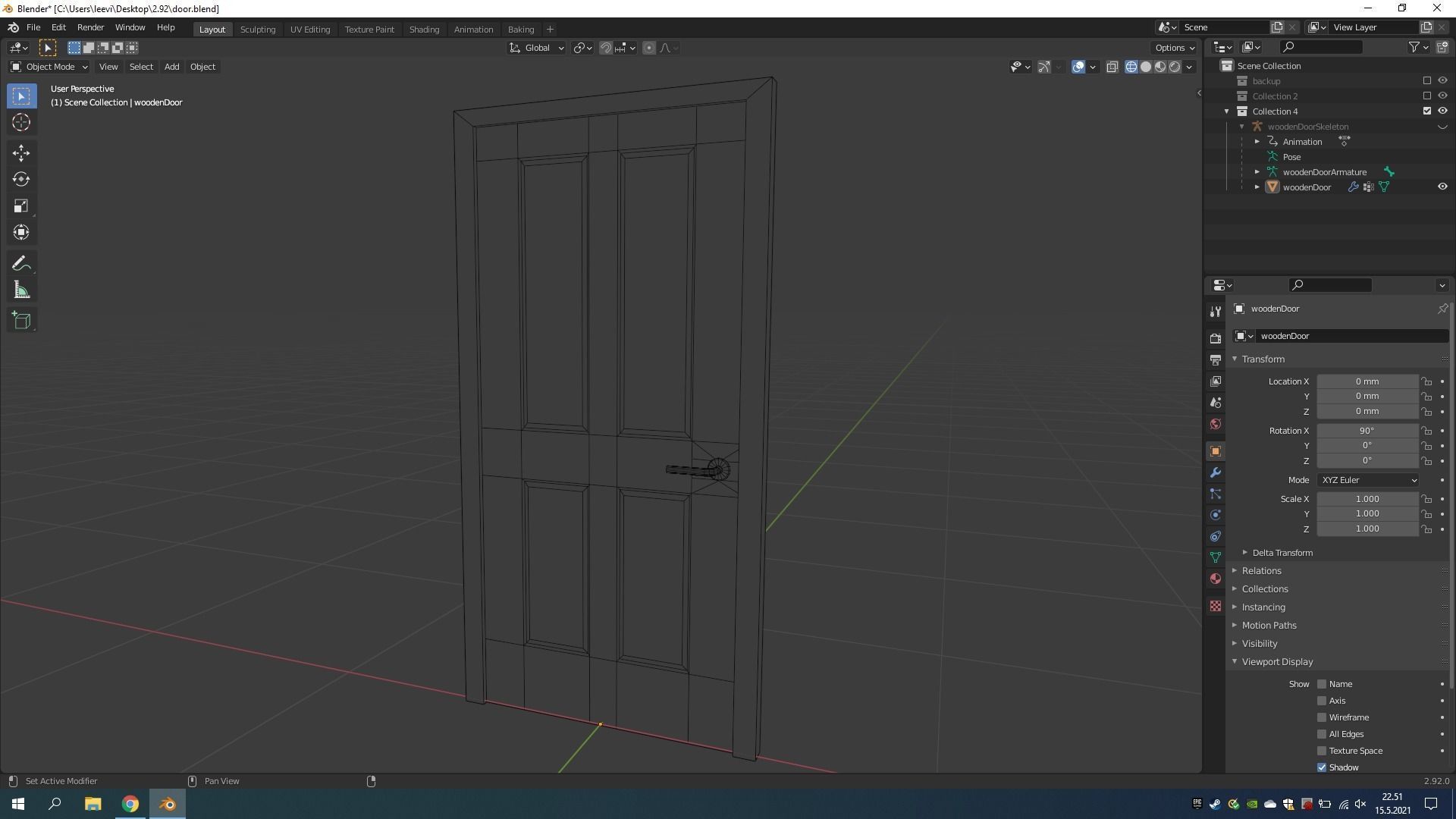Switch to rendered viewport shading
This screenshot has width=1456, height=819.
(1175, 67)
